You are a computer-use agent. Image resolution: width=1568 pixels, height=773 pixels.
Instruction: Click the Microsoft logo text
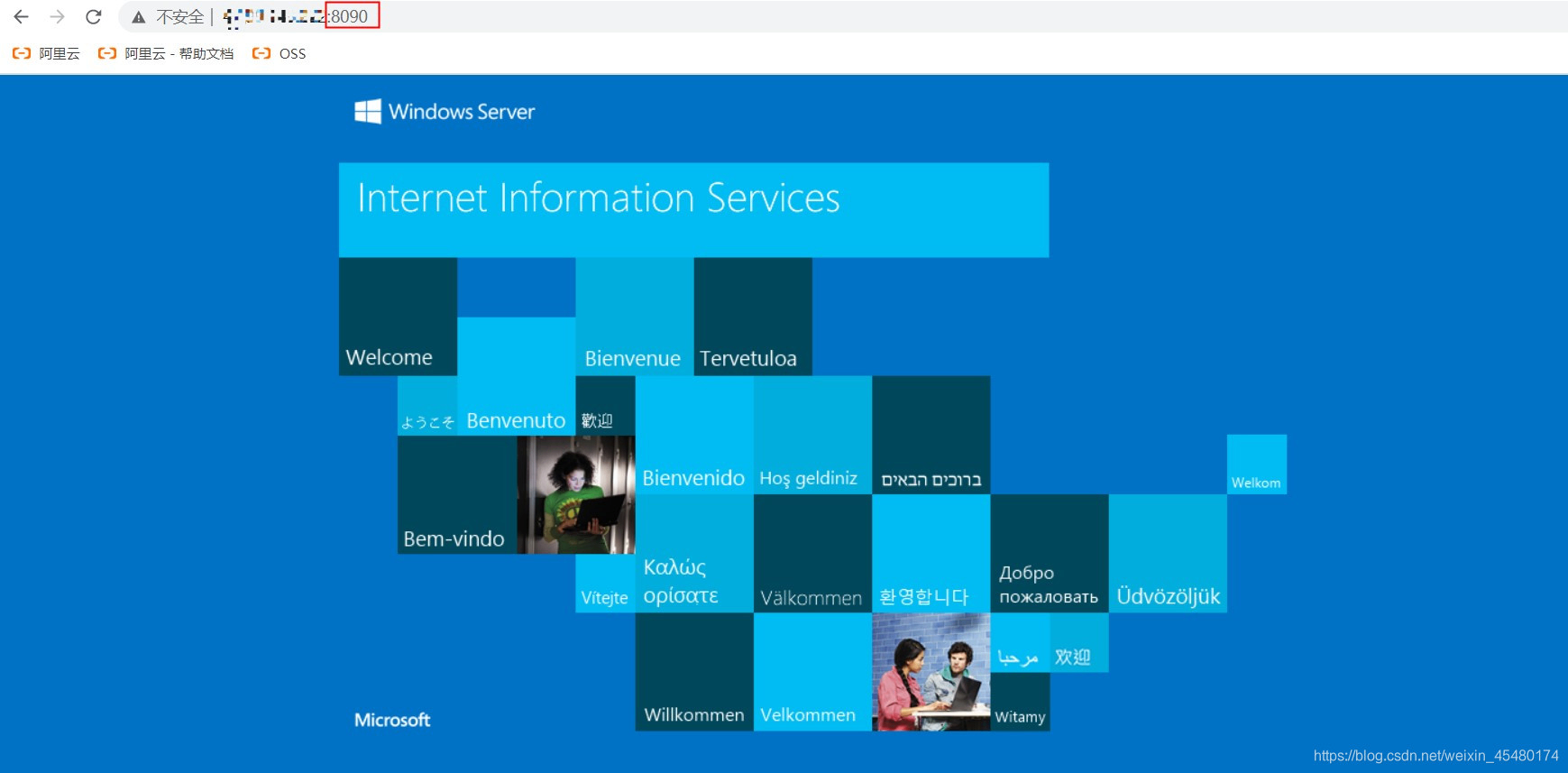392,720
